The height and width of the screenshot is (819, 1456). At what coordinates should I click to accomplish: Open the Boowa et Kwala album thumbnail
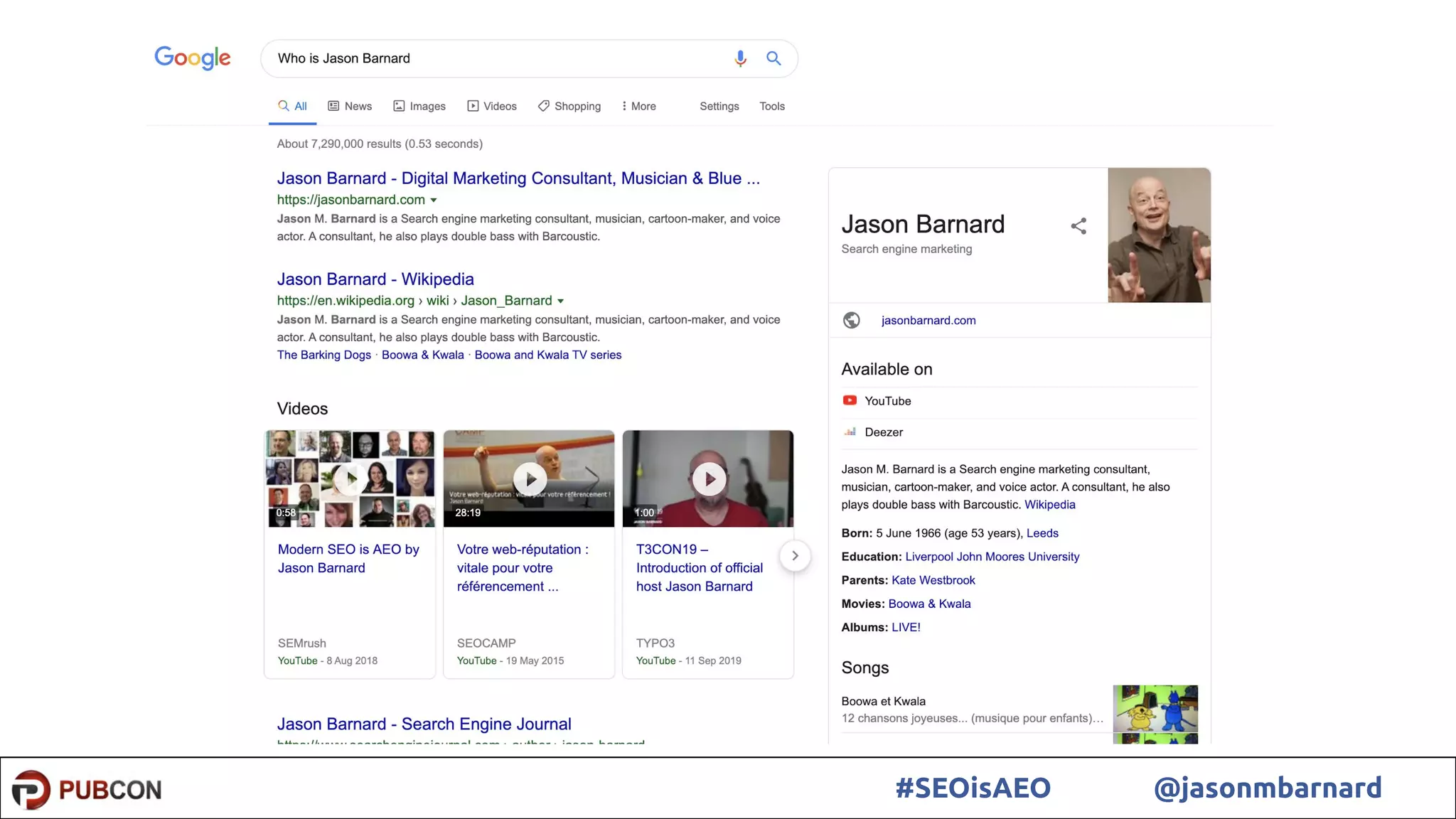tap(1155, 708)
